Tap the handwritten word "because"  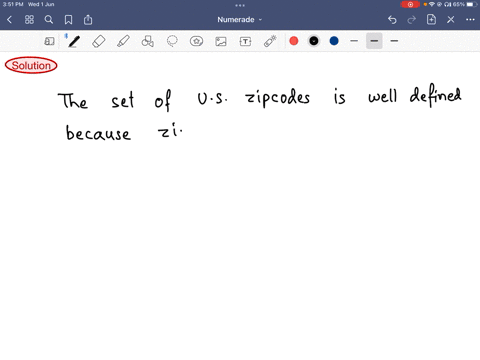point(98,133)
